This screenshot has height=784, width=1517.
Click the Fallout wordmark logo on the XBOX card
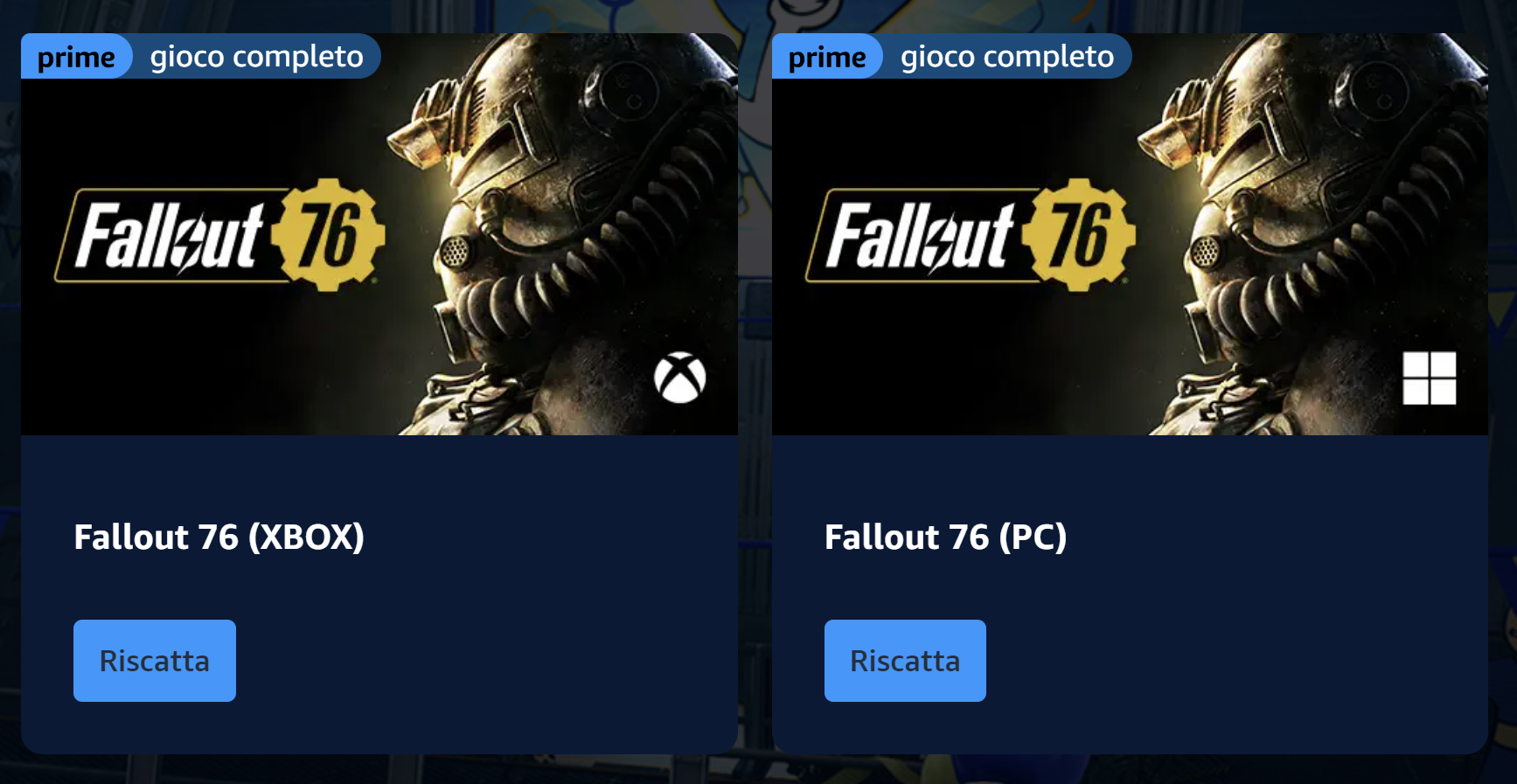(169, 236)
